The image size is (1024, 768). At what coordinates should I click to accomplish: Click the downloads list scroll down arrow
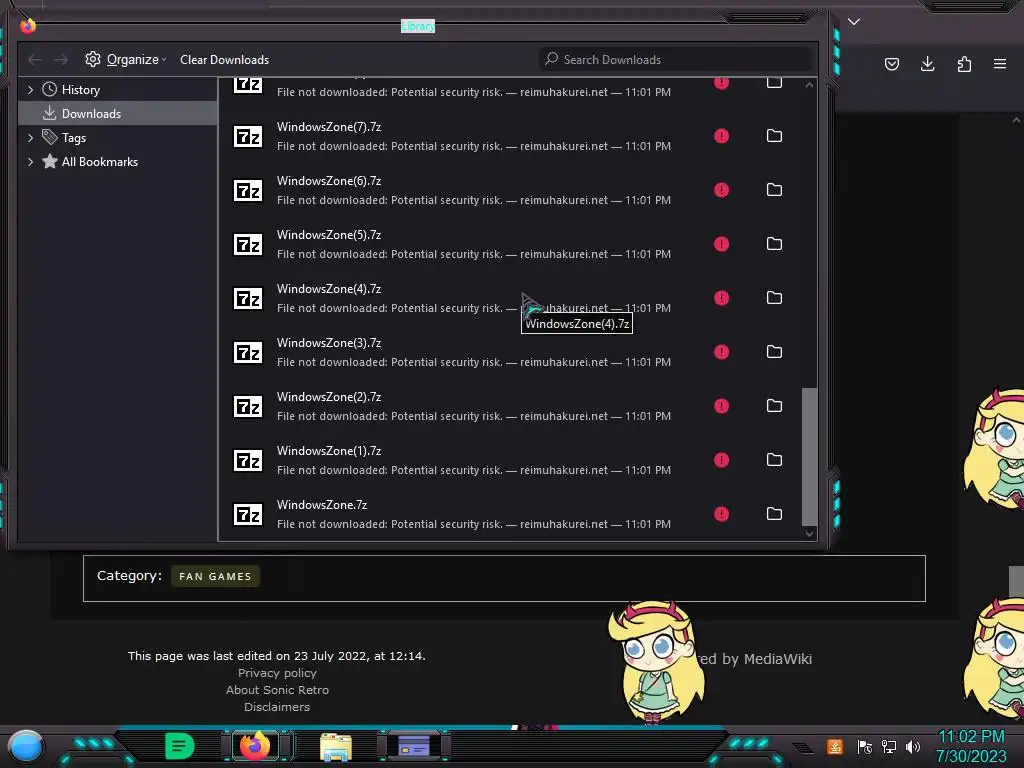pyautogui.click(x=809, y=534)
